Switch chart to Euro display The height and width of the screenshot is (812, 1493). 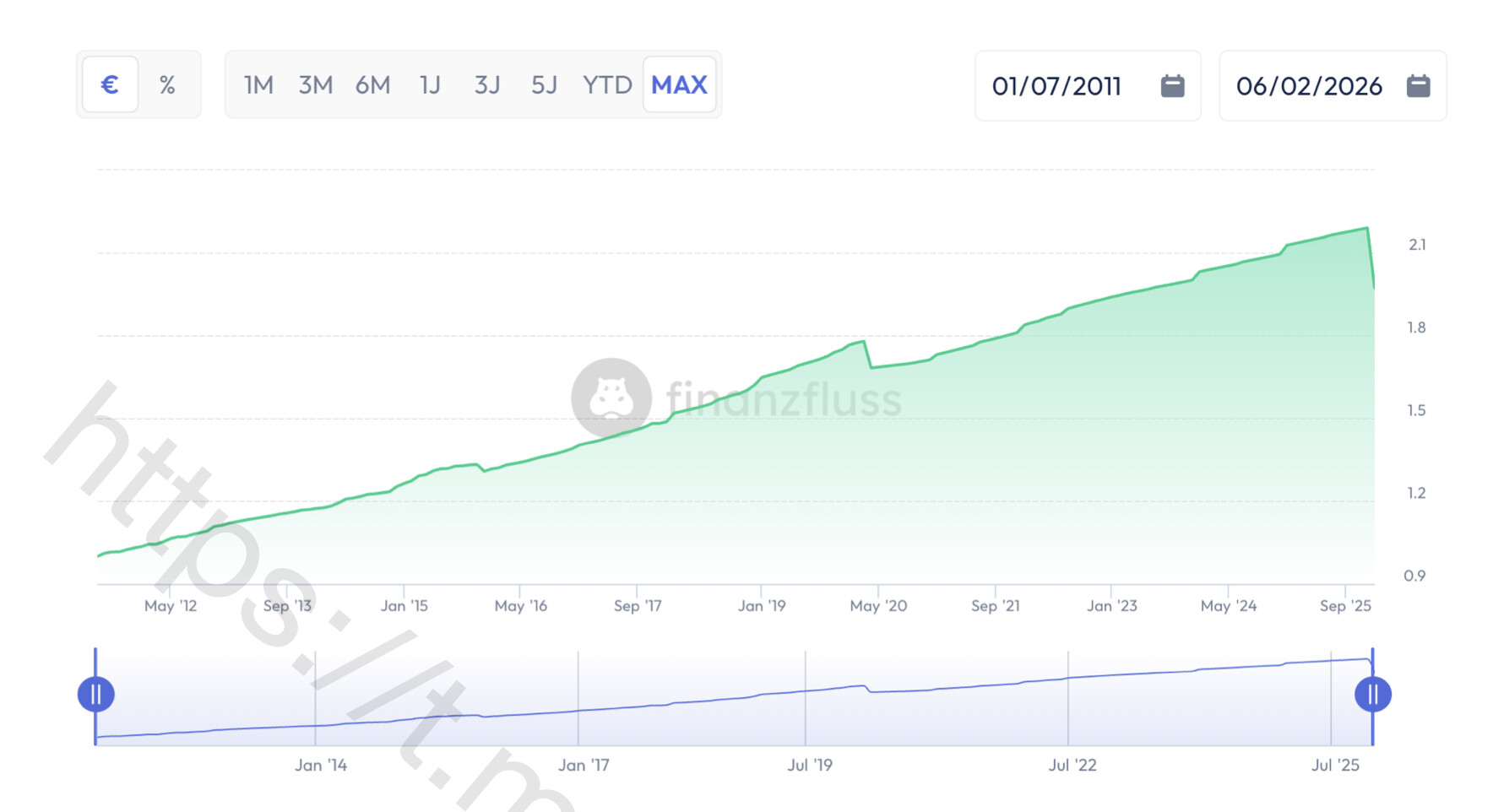[x=110, y=84]
